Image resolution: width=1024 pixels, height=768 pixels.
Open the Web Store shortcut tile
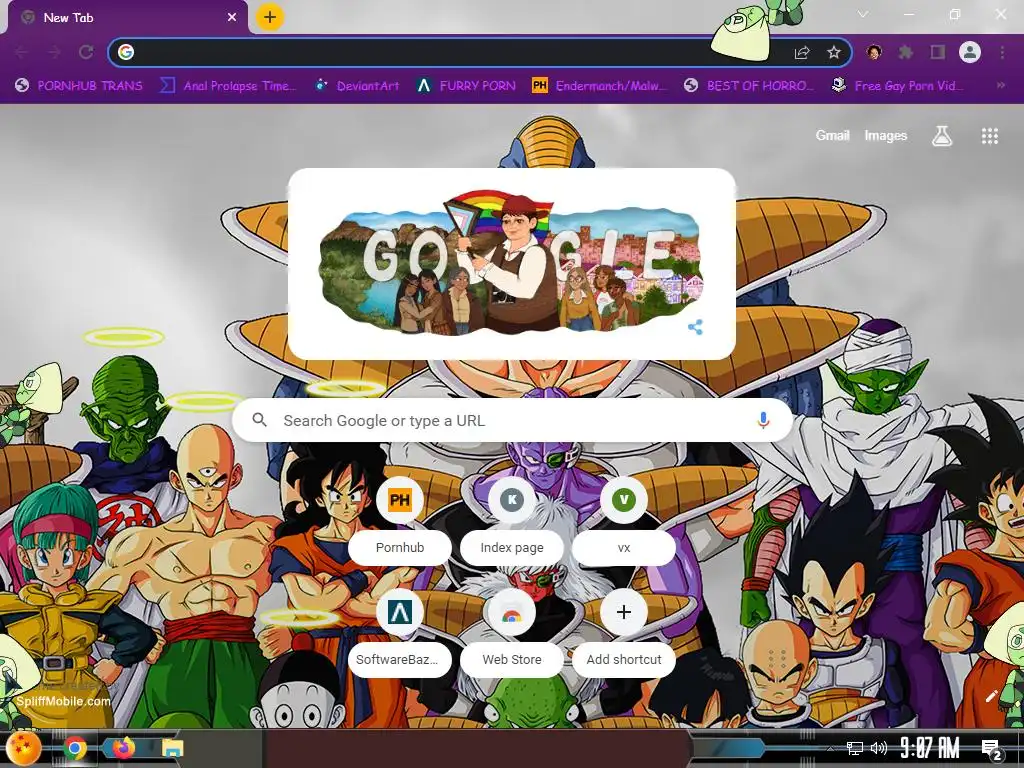(512, 635)
